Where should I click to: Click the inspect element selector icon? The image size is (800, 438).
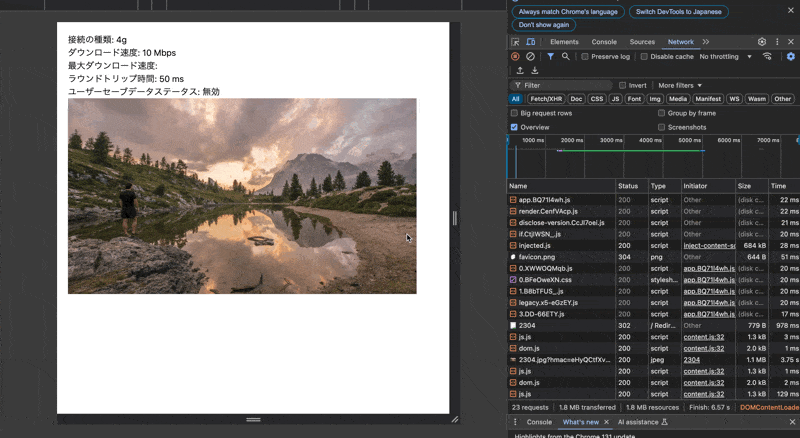(515, 42)
